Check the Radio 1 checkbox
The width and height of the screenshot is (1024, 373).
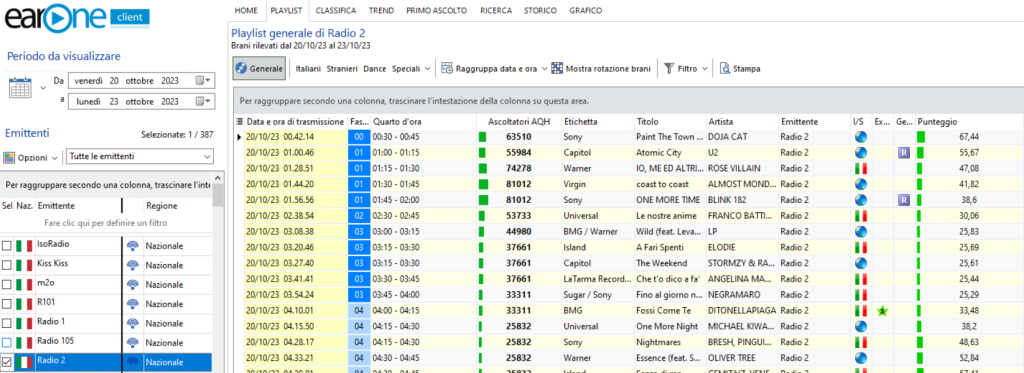7,323
